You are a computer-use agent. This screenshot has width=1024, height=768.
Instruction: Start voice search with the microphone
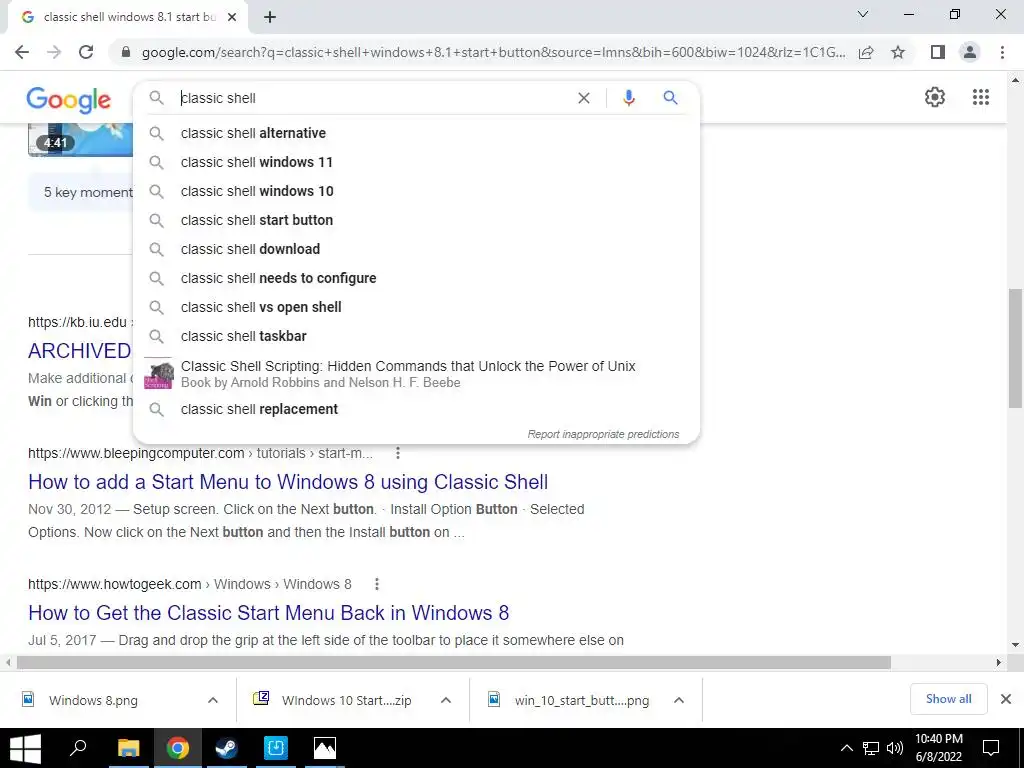point(628,98)
